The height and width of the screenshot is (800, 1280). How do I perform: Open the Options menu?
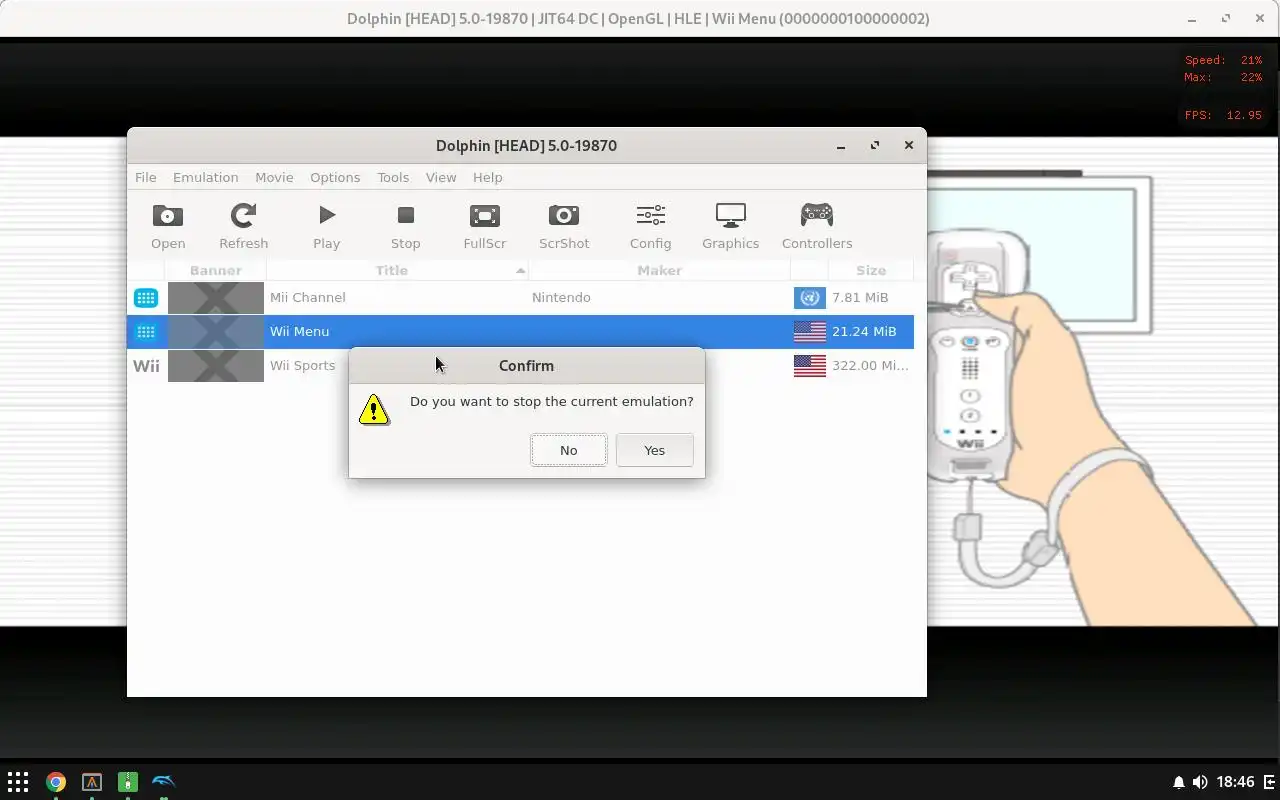335,177
